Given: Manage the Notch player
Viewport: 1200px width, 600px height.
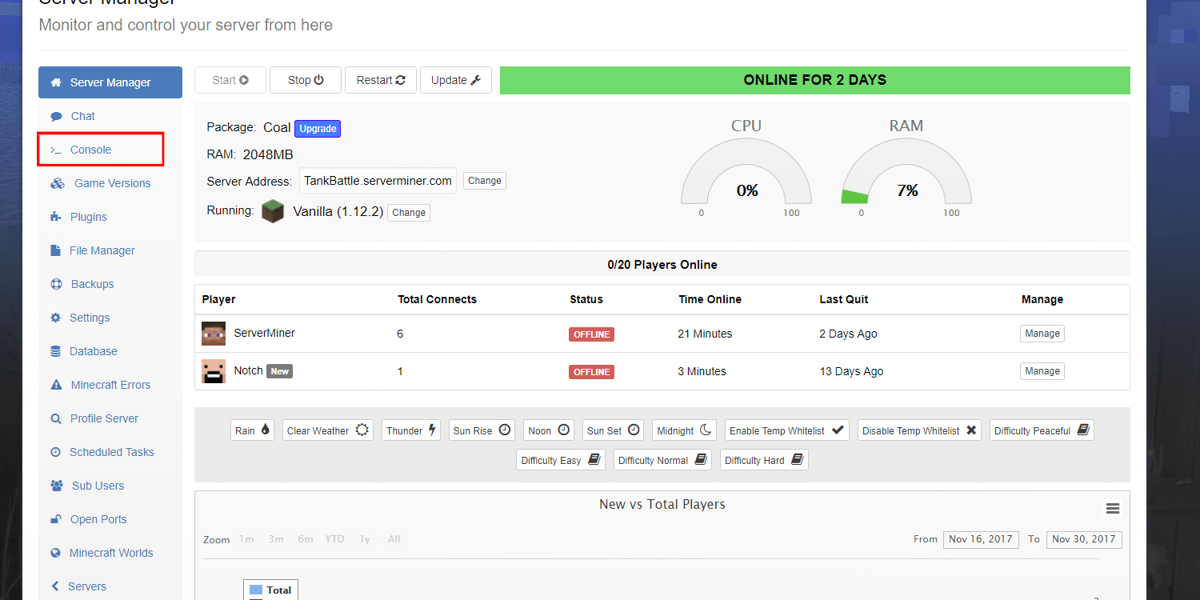Looking at the screenshot, I should point(1042,371).
